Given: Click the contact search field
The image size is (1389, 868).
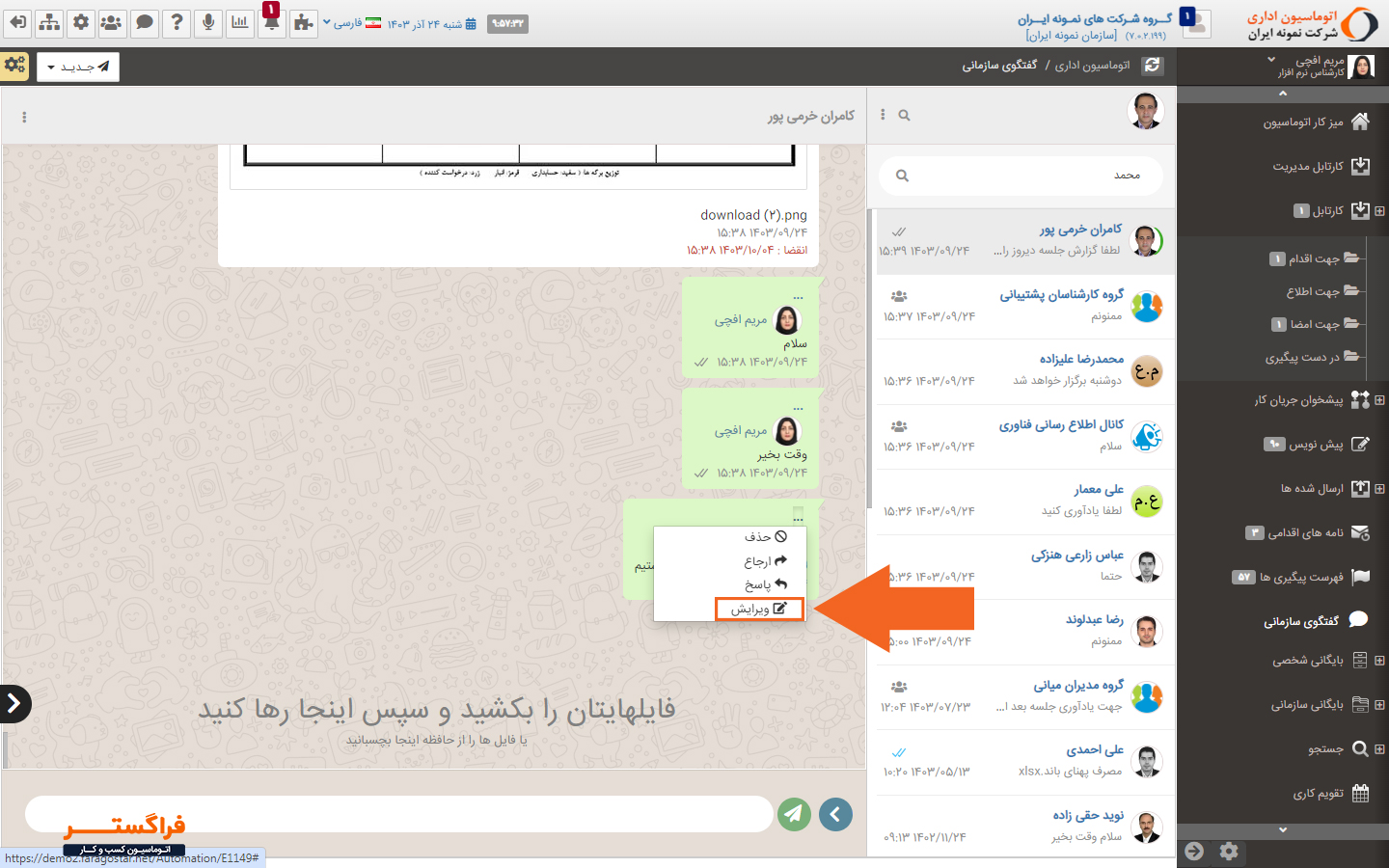Looking at the screenshot, I should pyautogui.click(x=1021, y=176).
